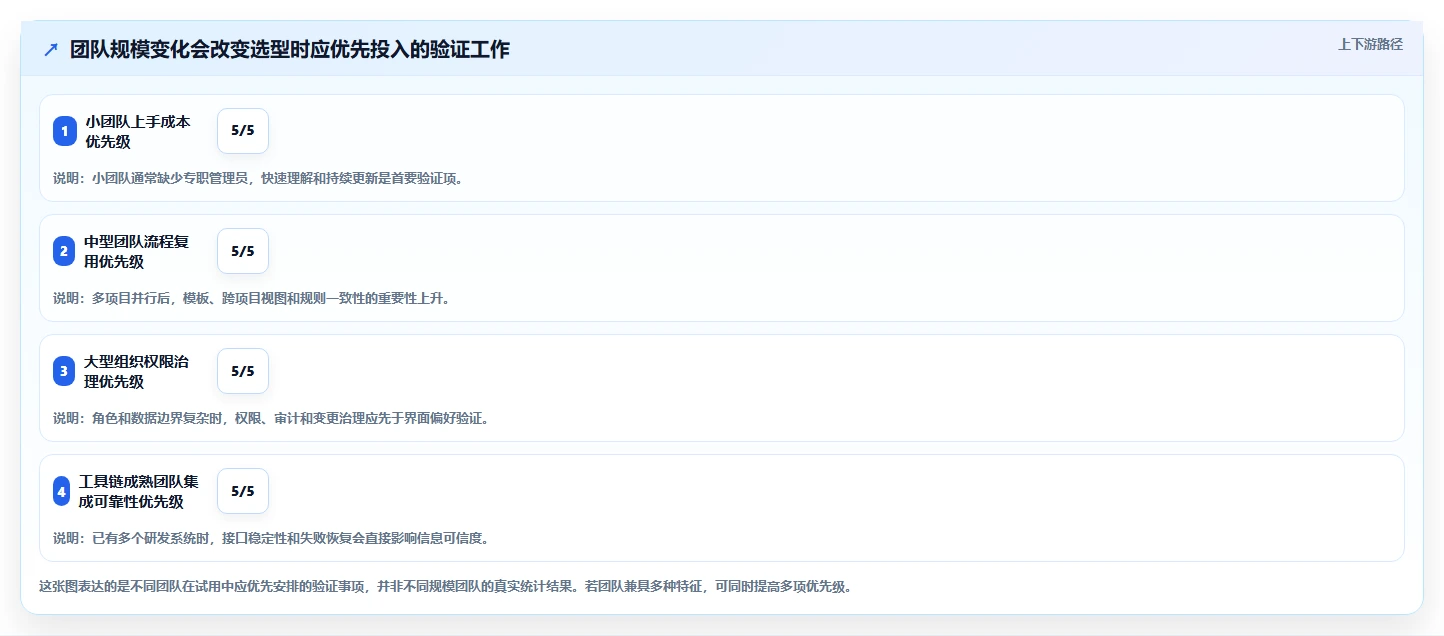Image resolution: width=1444 pixels, height=636 pixels.
Task: Click the 5/5 score for 大型组织权限治理优先级
Action: [243, 371]
